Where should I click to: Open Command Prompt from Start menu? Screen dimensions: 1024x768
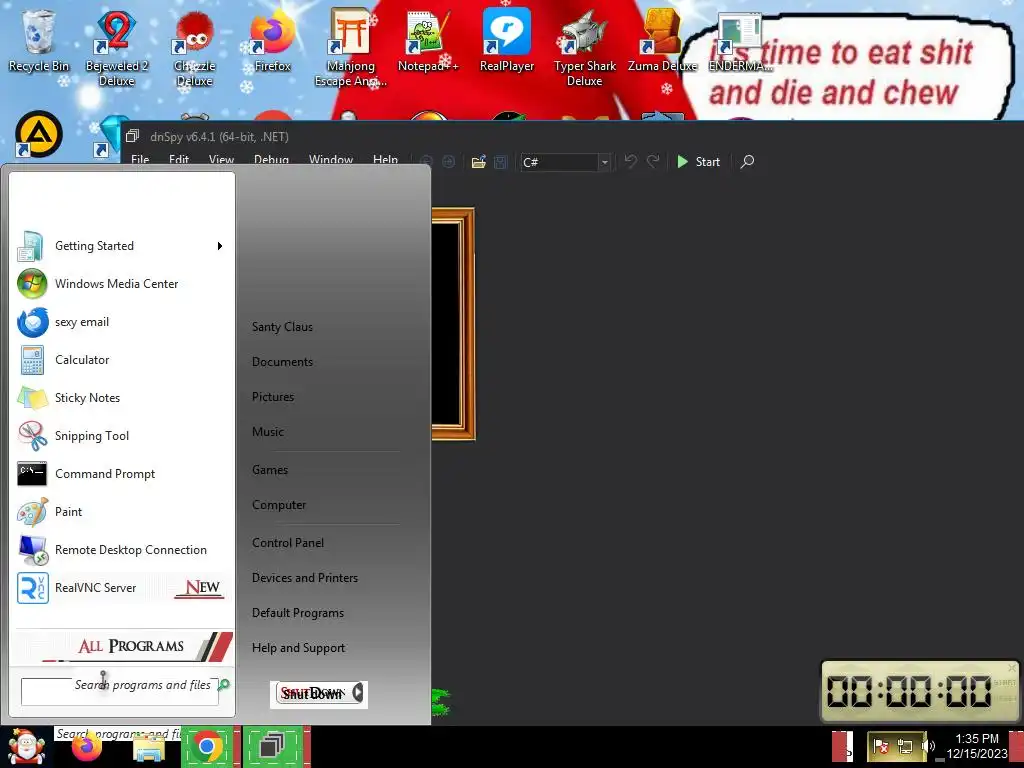click(121, 473)
